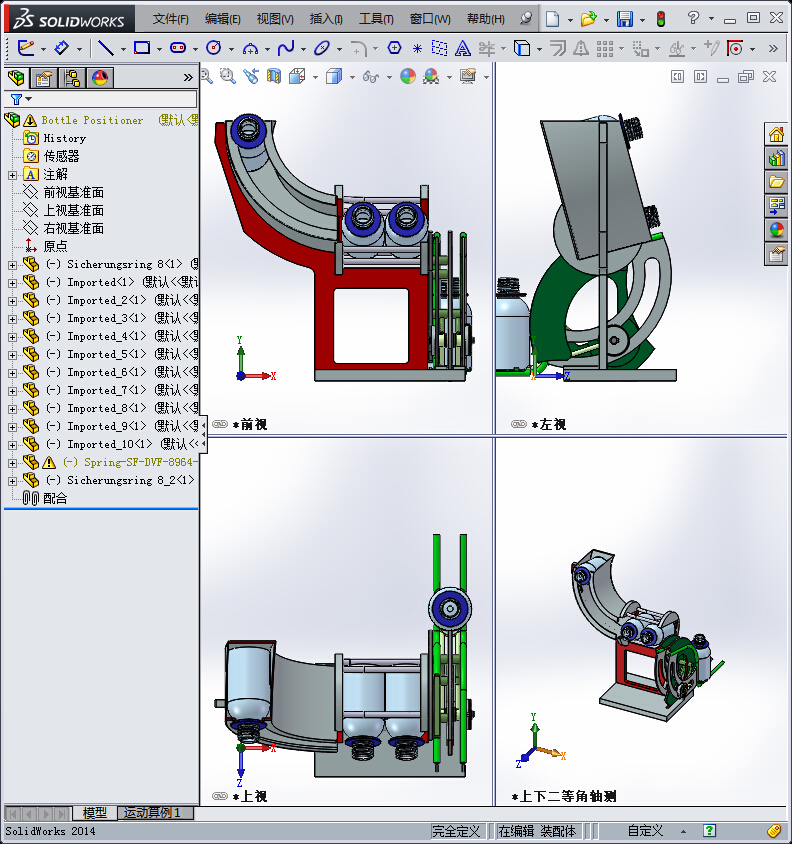Viewport: 792px width, 844px height.
Task: Open the ConfigurationManager tab
Action: tap(72, 78)
